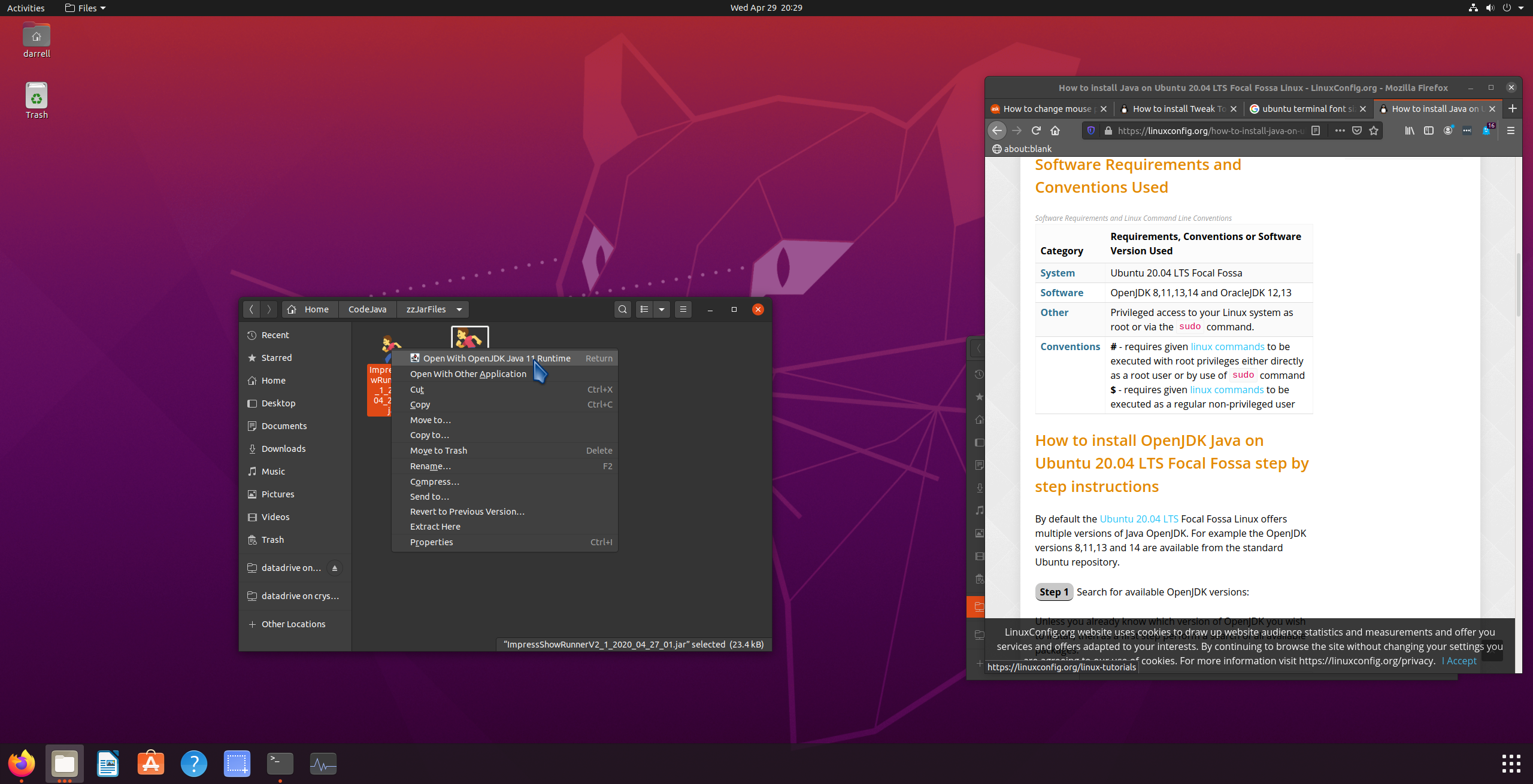1533x784 pixels.
Task: Select Open With Other Application
Action: tap(468, 374)
